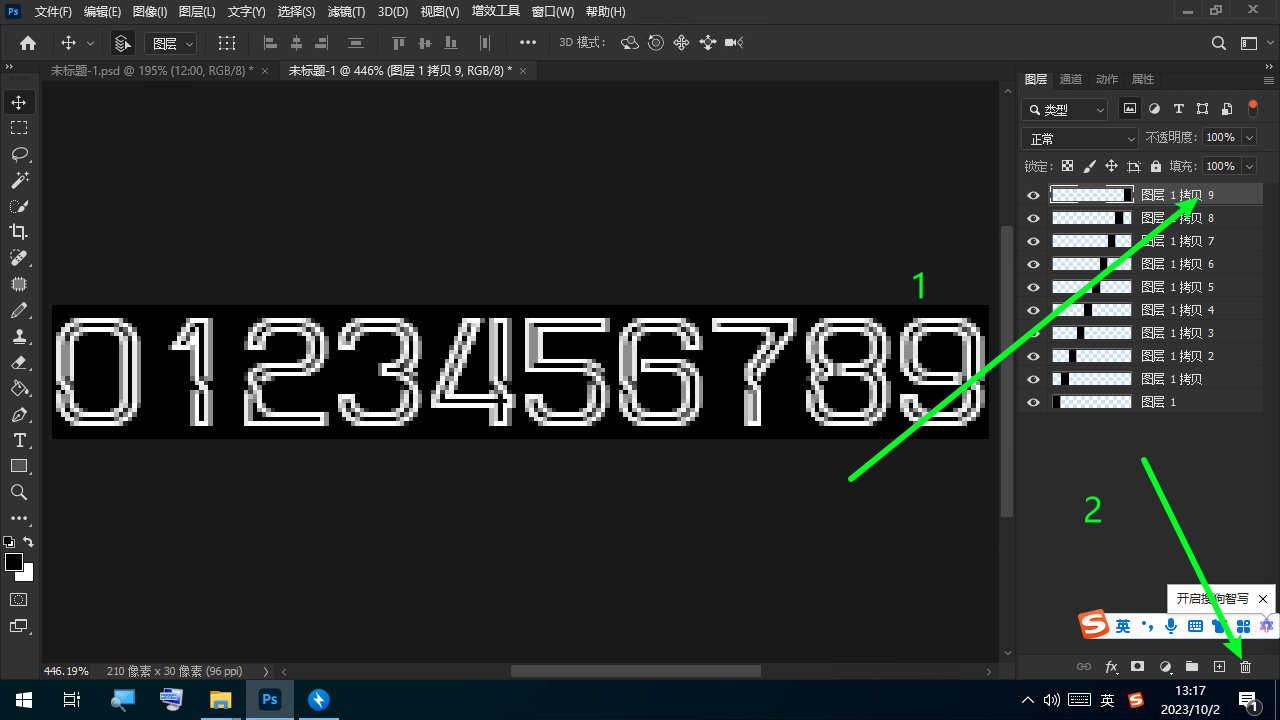Select the Eraser tool
The height and width of the screenshot is (720, 1280).
click(x=19, y=362)
